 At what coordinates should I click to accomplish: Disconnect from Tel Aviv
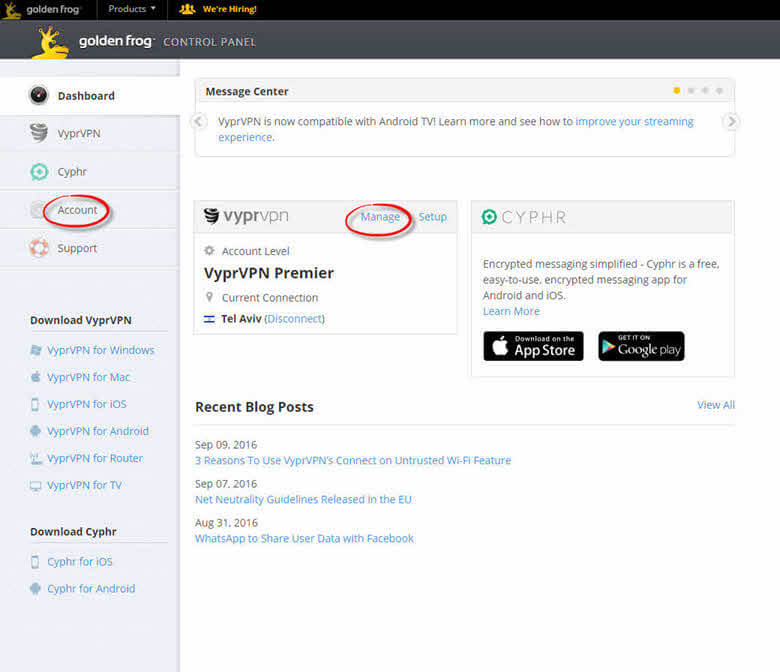[x=294, y=319]
